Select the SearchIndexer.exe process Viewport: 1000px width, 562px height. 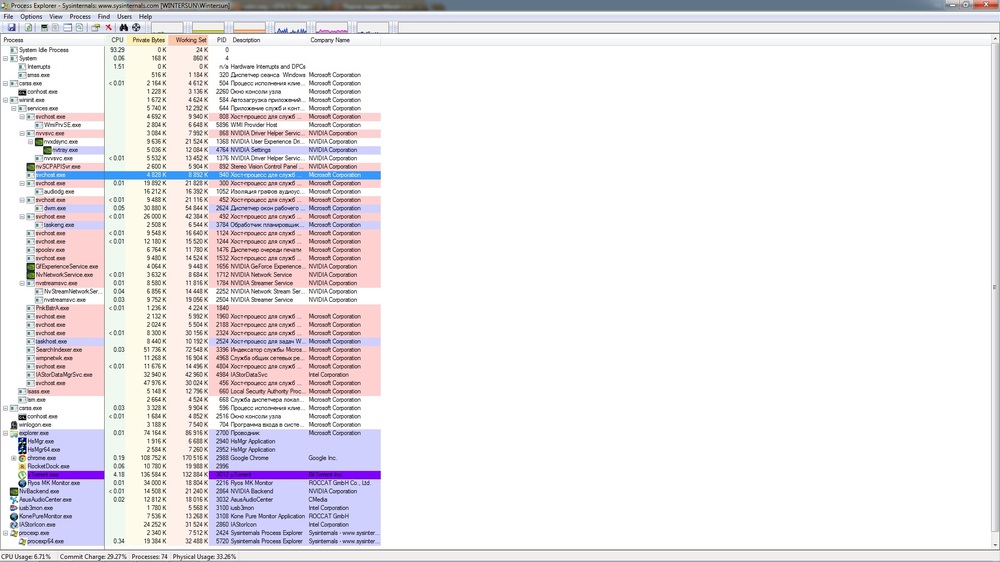click(x=191, y=350)
